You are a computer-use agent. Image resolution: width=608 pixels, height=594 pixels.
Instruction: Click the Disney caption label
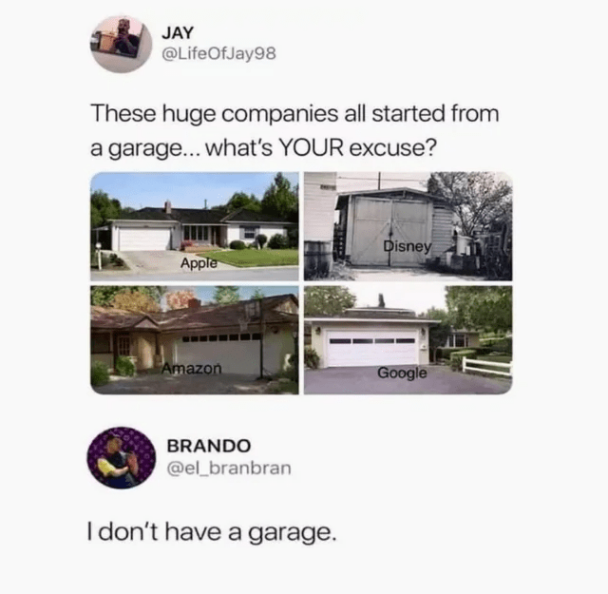point(407,246)
